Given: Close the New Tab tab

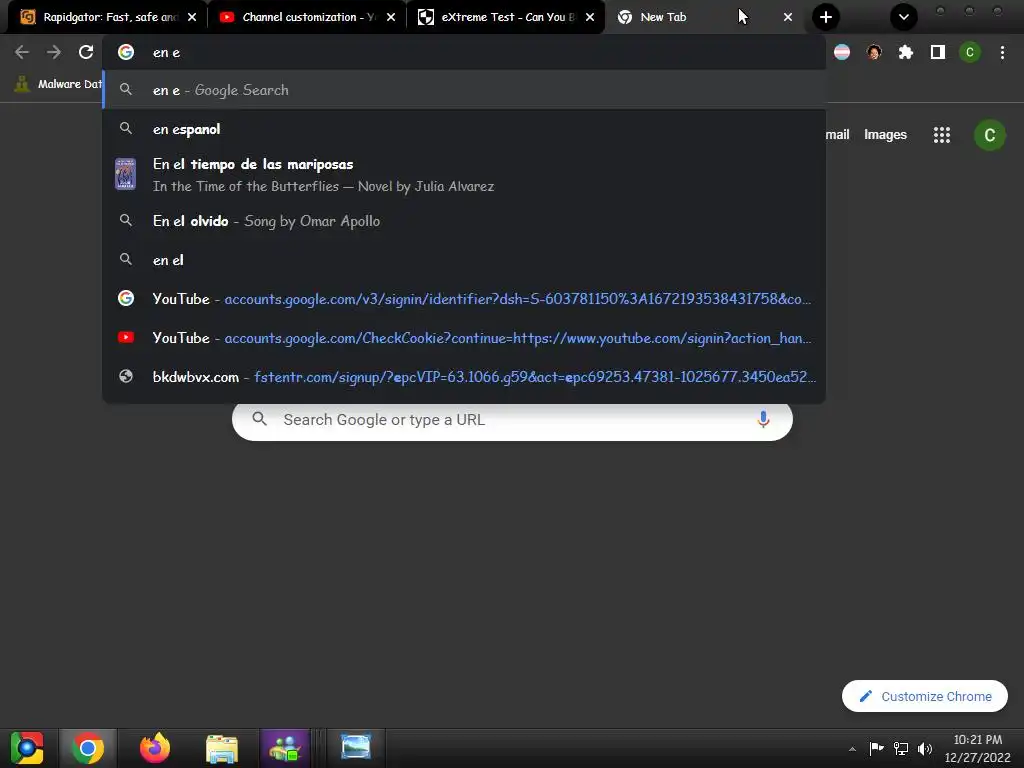Looking at the screenshot, I should point(788,17).
